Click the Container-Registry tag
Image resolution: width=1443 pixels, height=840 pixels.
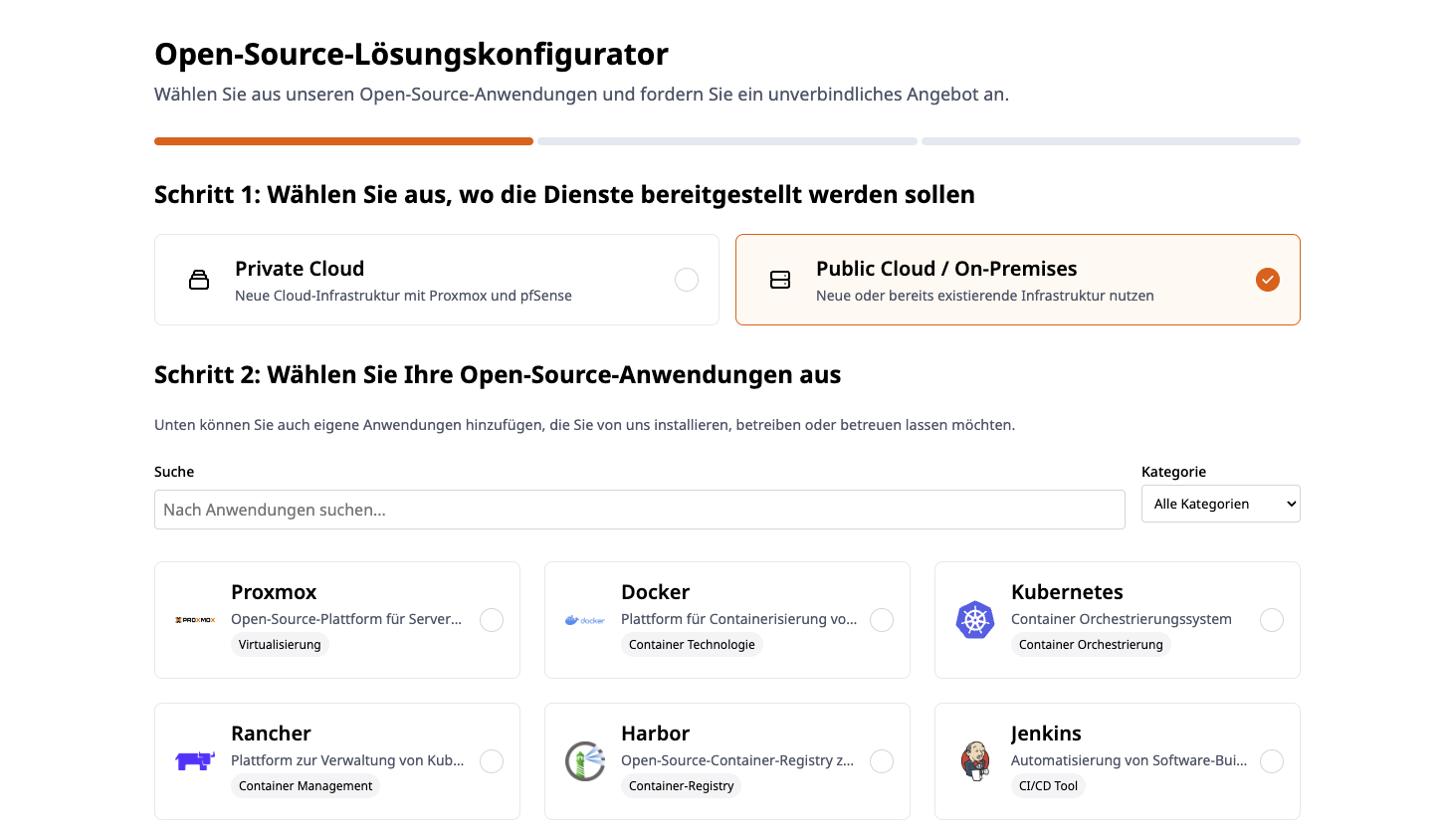[x=682, y=786]
